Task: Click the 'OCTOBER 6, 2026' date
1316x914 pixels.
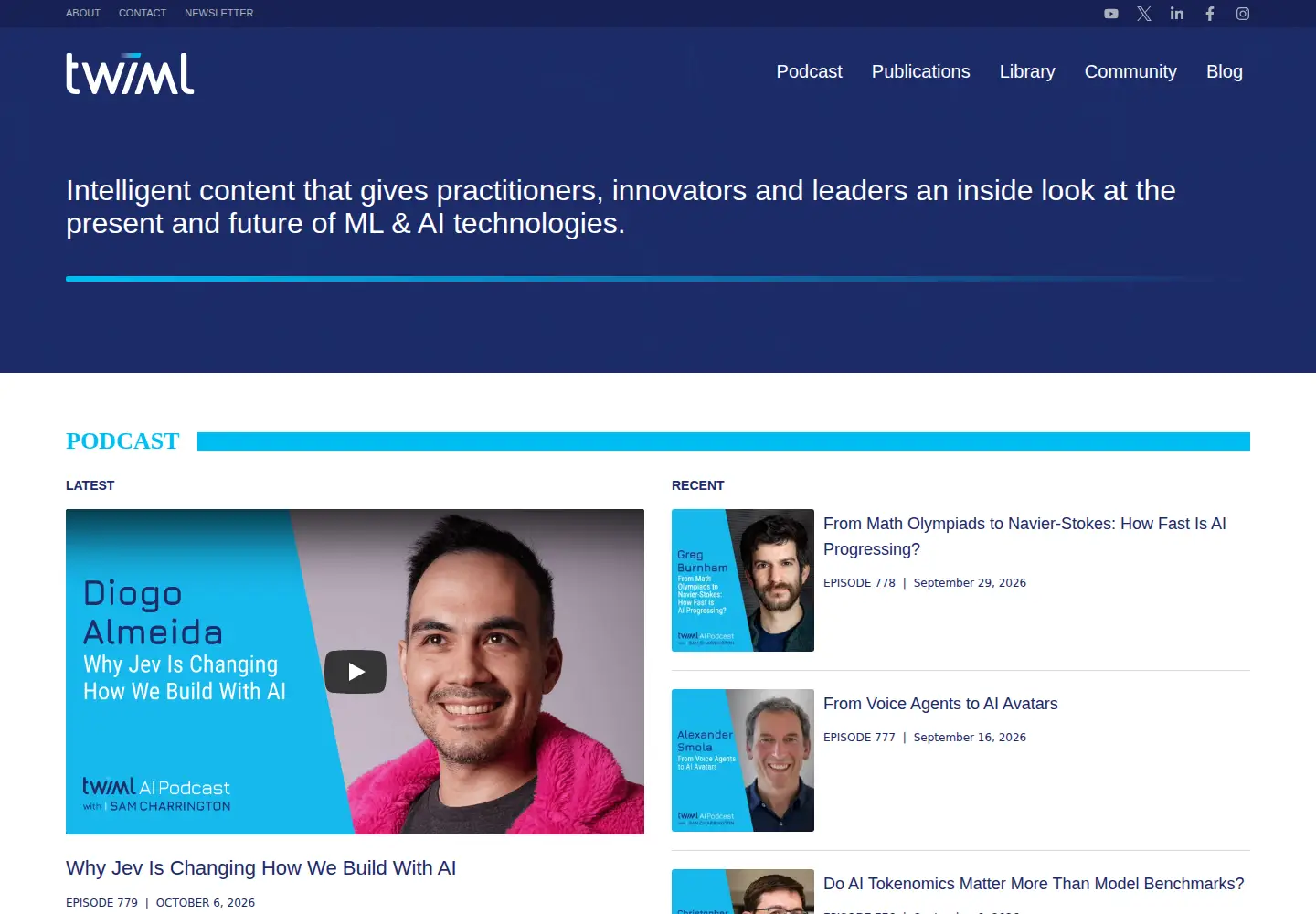Action: click(206, 903)
